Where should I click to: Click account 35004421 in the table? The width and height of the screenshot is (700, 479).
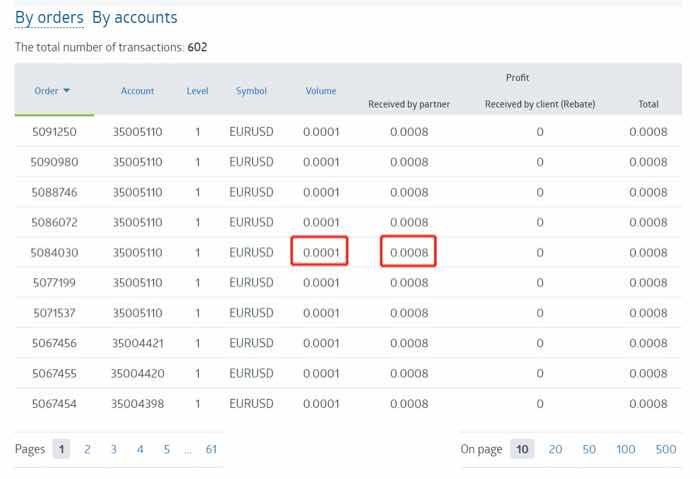tap(138, 343)
